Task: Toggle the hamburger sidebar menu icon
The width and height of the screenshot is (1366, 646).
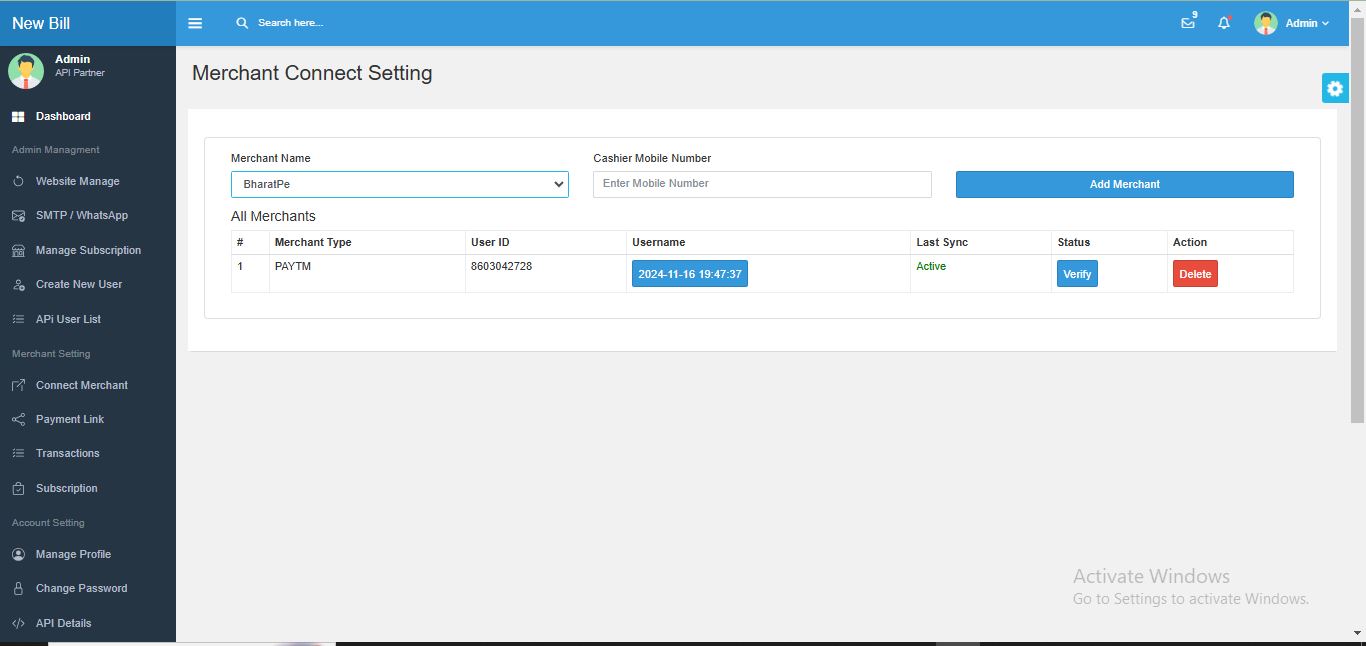Action: (x=195, y=23)
